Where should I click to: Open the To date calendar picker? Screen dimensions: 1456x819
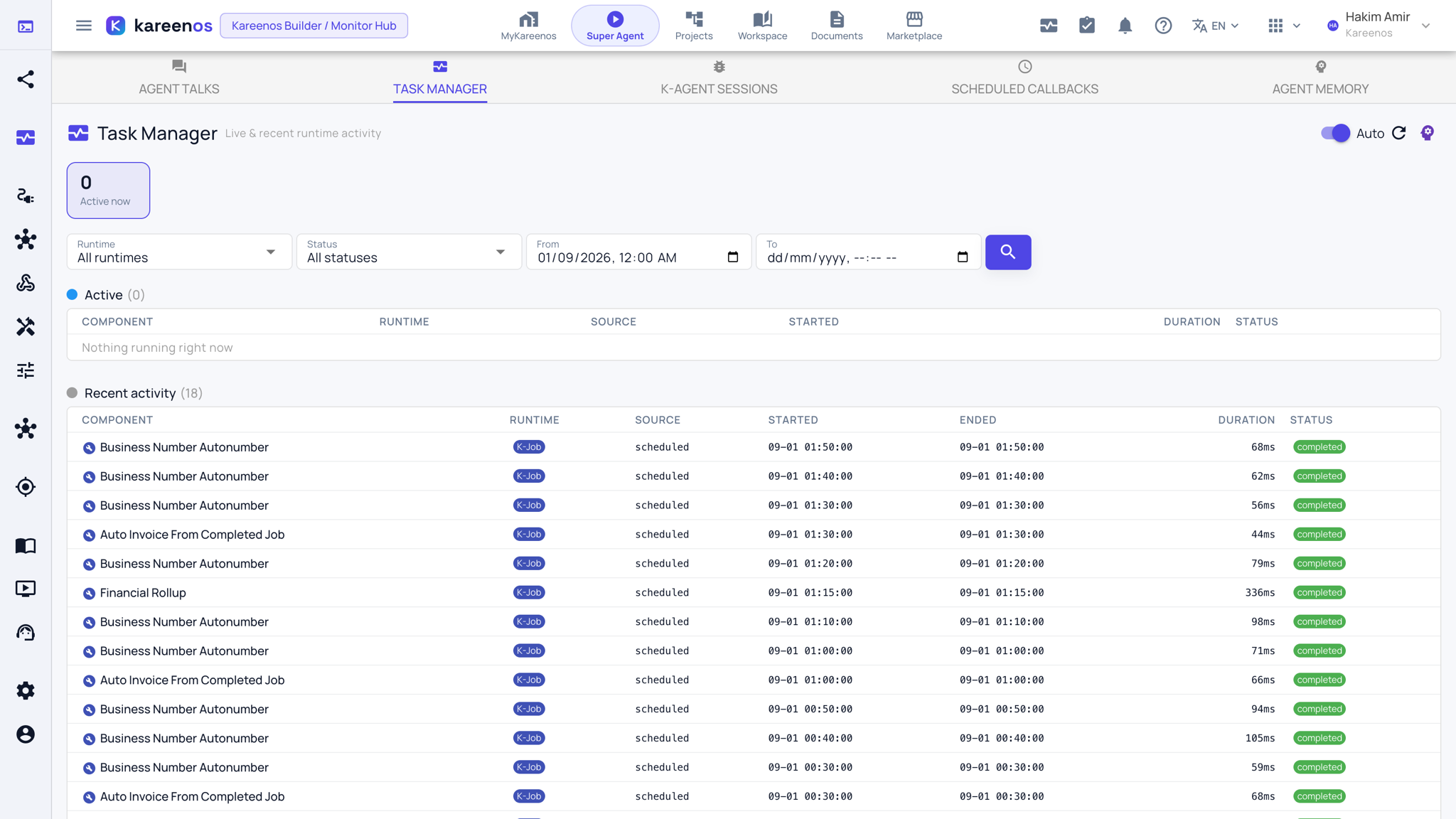[x=963, y=257]
